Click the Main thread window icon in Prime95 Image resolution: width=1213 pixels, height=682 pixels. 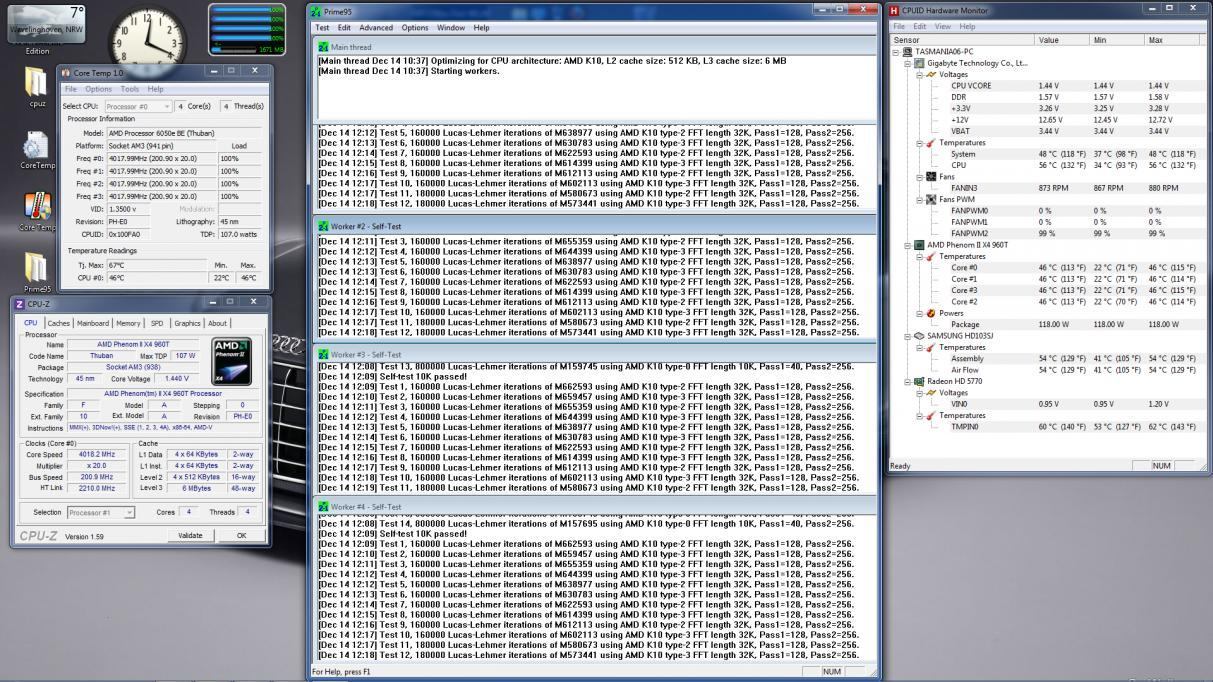pyautogui.click(x=323, y=47)
